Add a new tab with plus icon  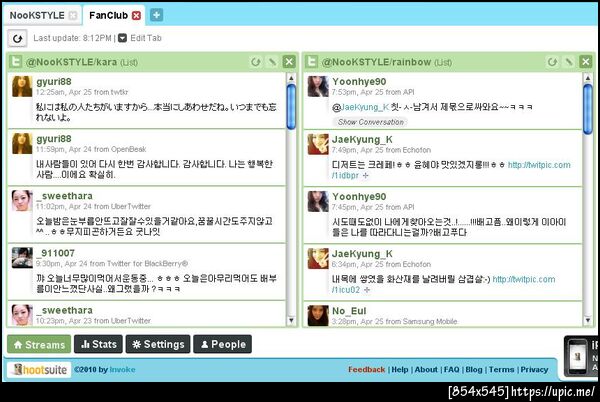click(x=156, y=15)
